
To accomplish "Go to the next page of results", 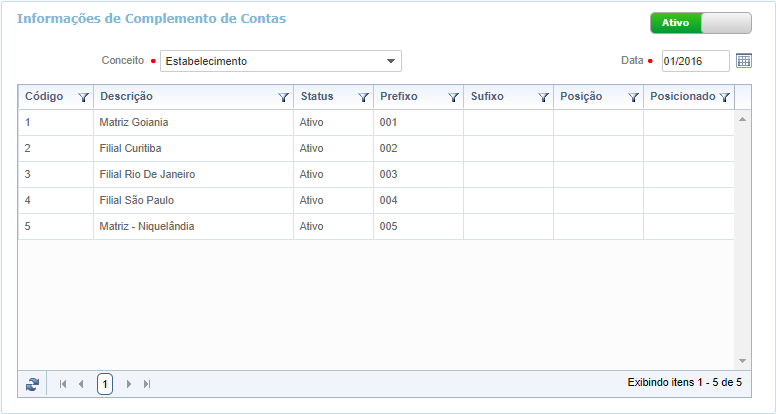I will pos(129,384).
